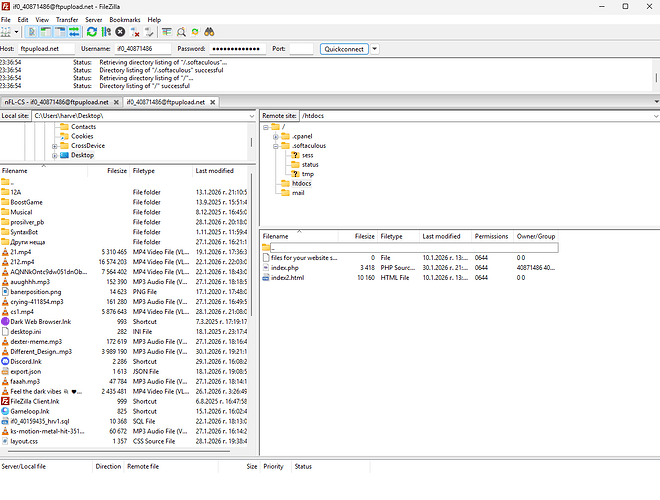Toggle synchronized browsing icon
660x500 pixels.
[196, 32]
